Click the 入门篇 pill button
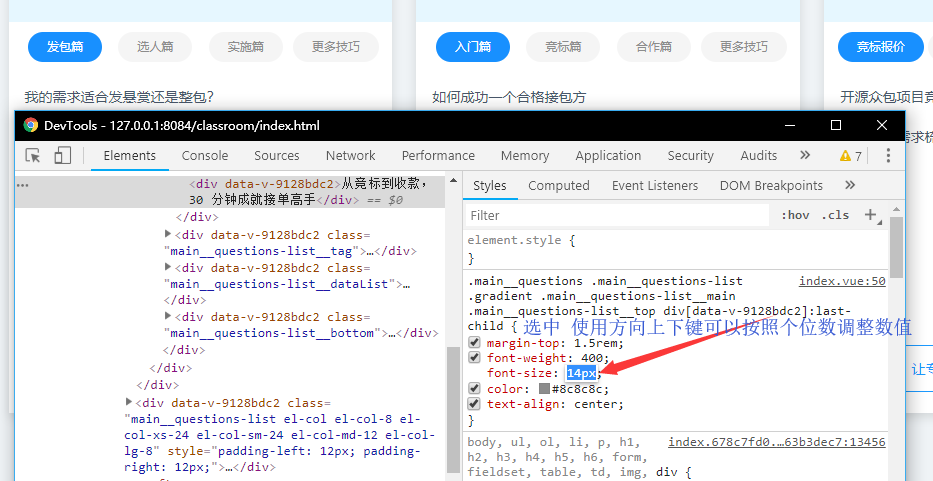 point(473,47)
